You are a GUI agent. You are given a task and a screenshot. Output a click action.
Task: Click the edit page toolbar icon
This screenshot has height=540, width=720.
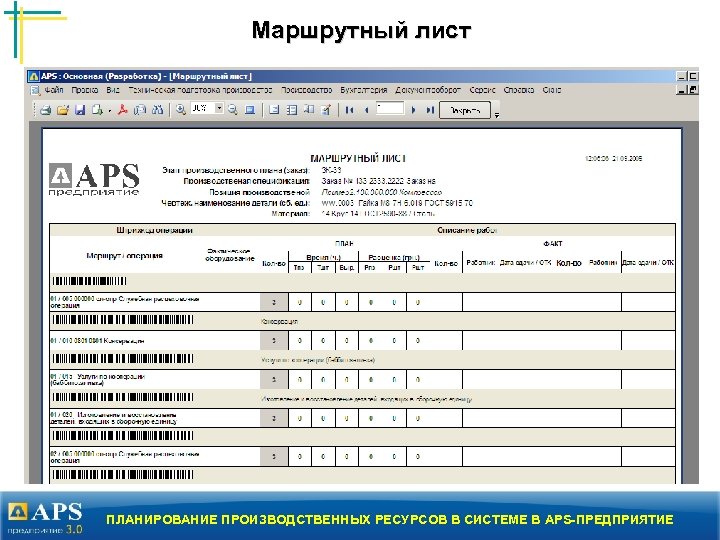(326, 110)
